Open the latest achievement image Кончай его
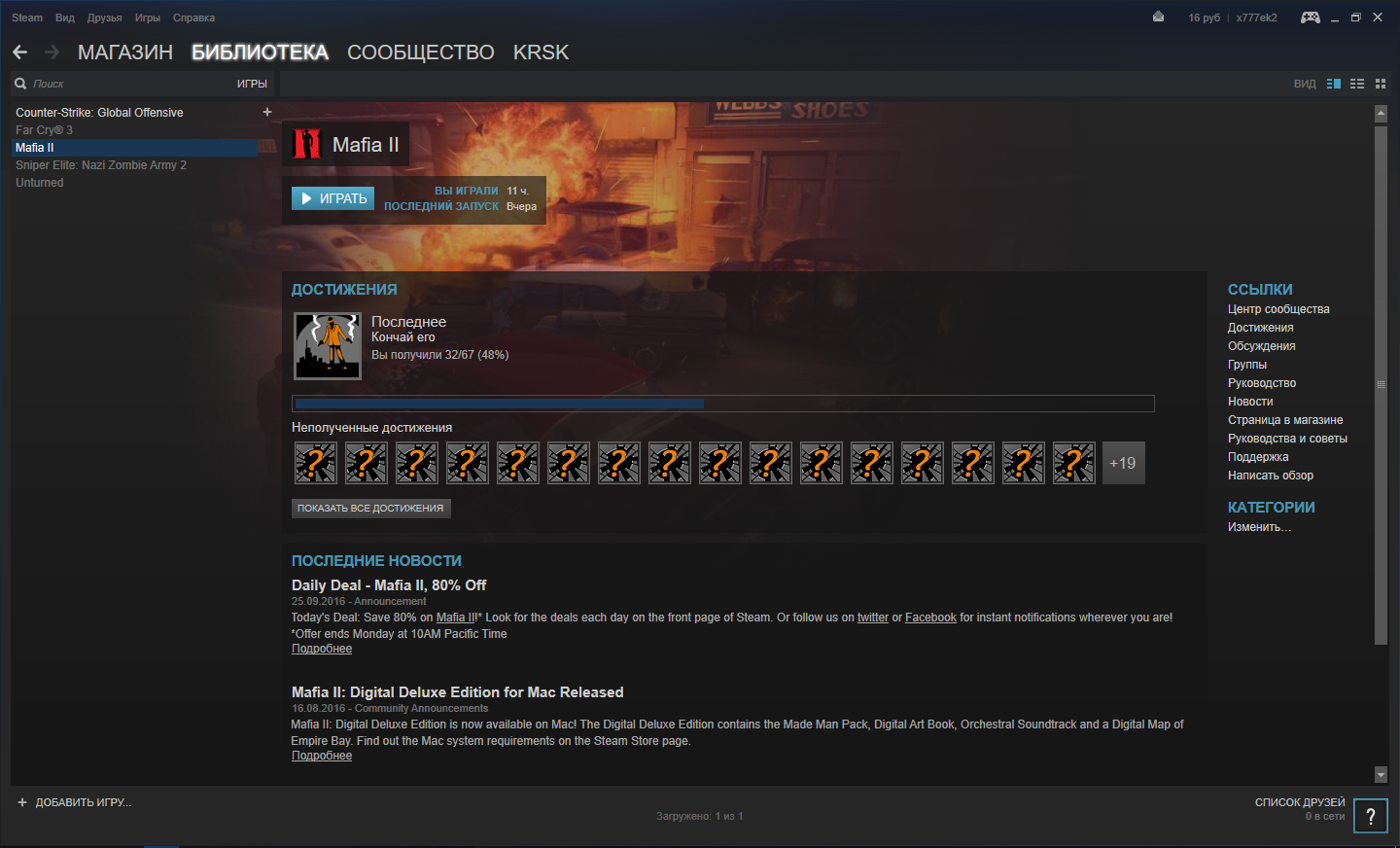1400x848 pixels. click(x=328, y=345)
